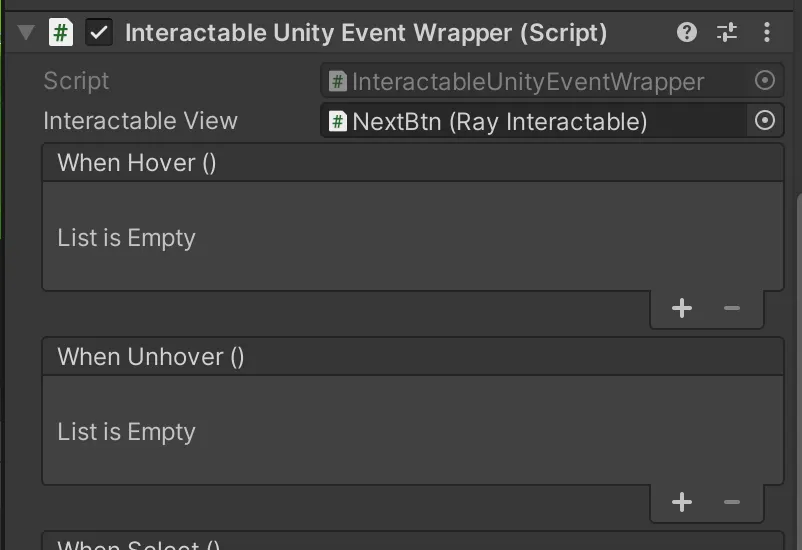Open the component three-dot context menu
802x550 pixels.
point(767,32)
